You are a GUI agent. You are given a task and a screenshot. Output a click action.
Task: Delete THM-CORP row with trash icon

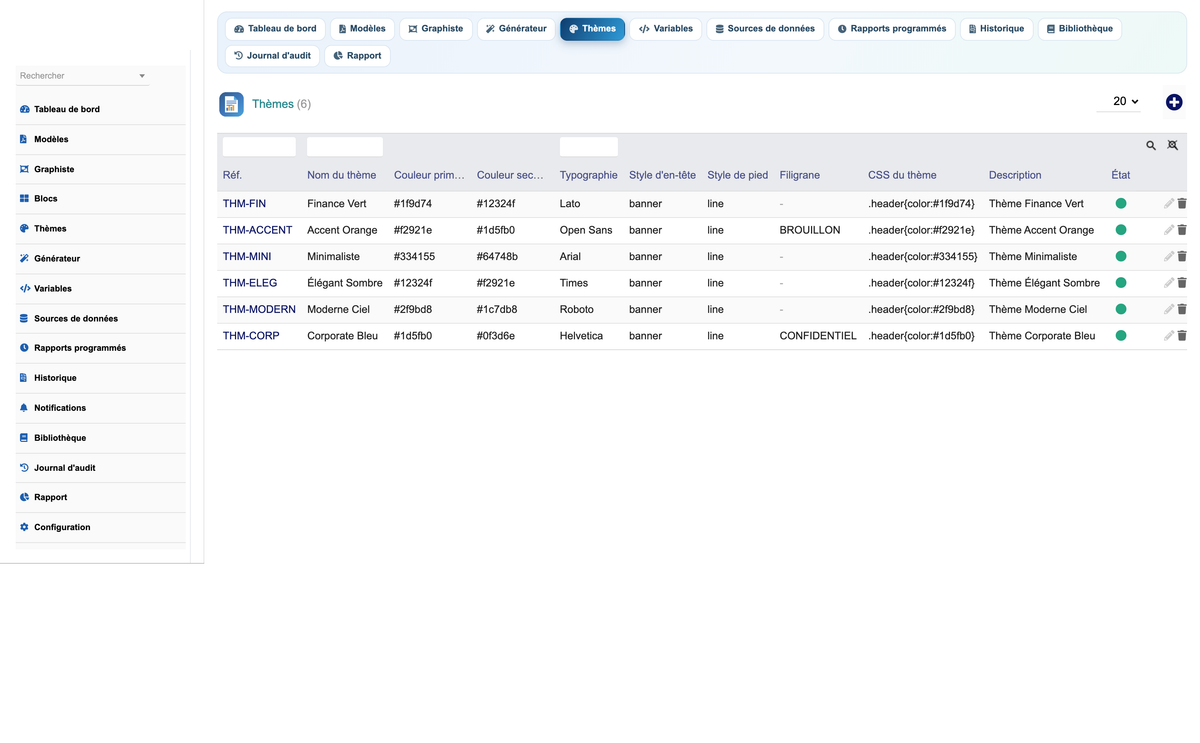pos(1182,336)
